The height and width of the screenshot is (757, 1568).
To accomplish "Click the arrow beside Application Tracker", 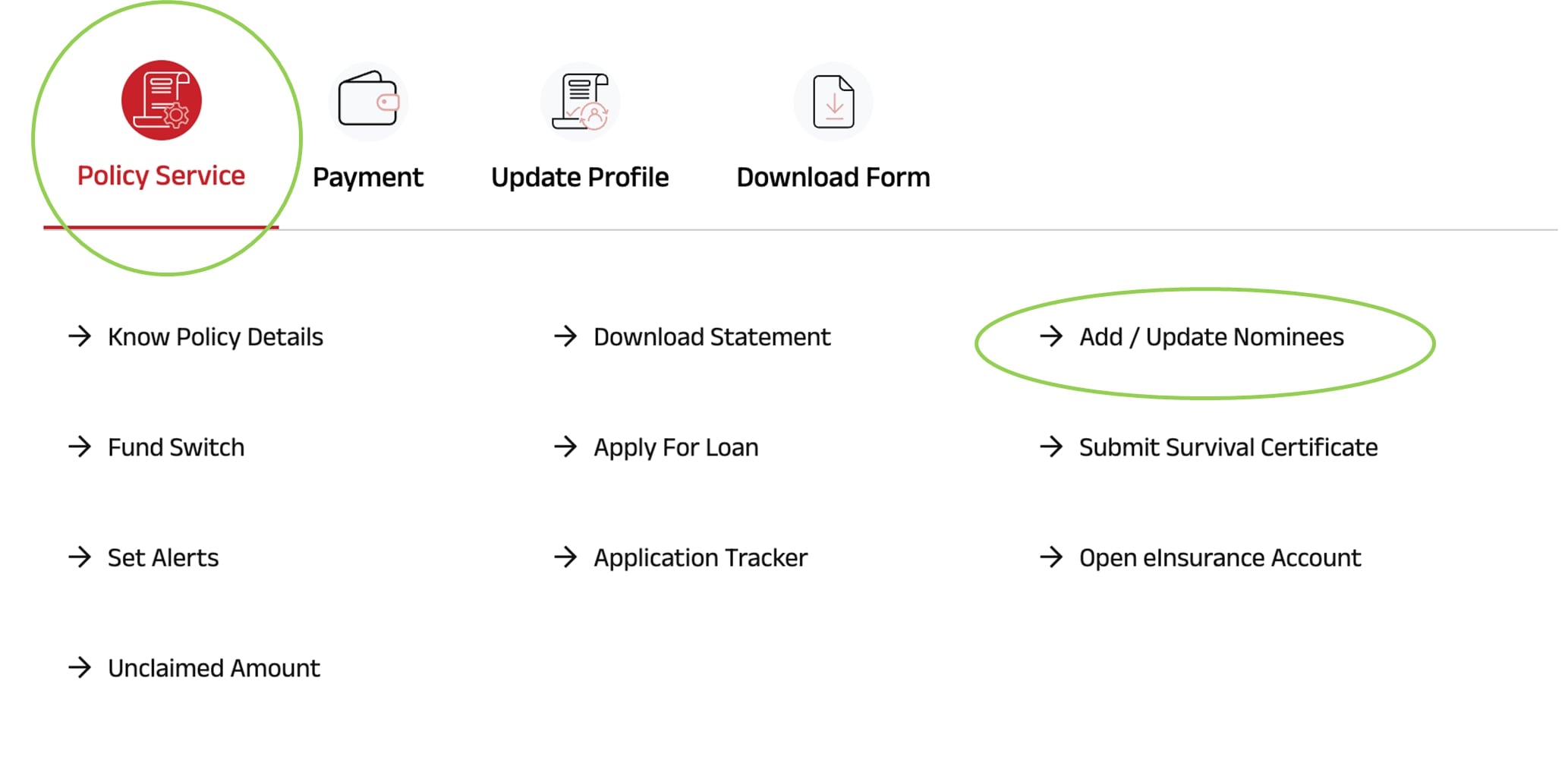I will tap(565, 557).
